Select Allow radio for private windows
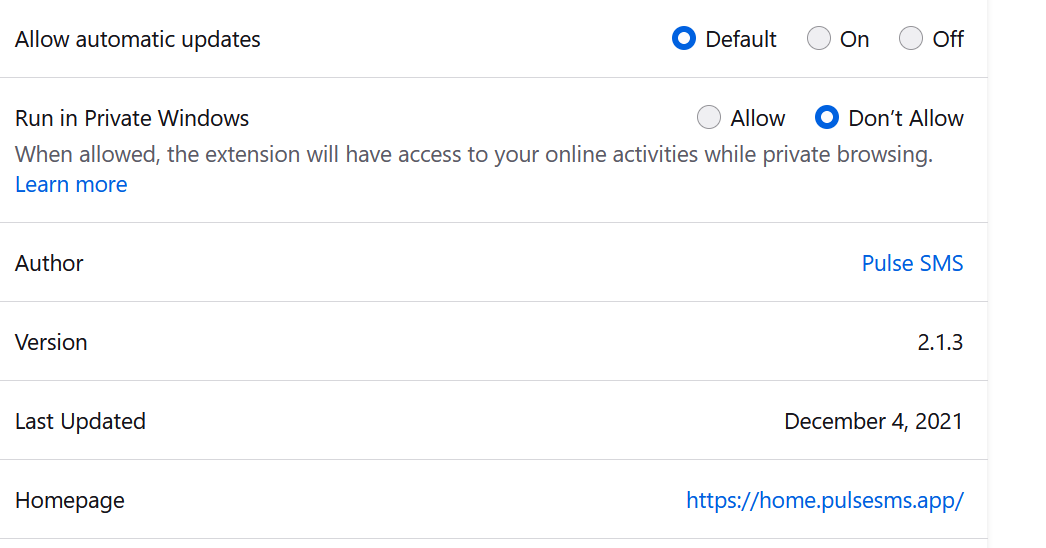Image resolution: width=1046 pixels, height=548 pixels. (x=709, y=118)
